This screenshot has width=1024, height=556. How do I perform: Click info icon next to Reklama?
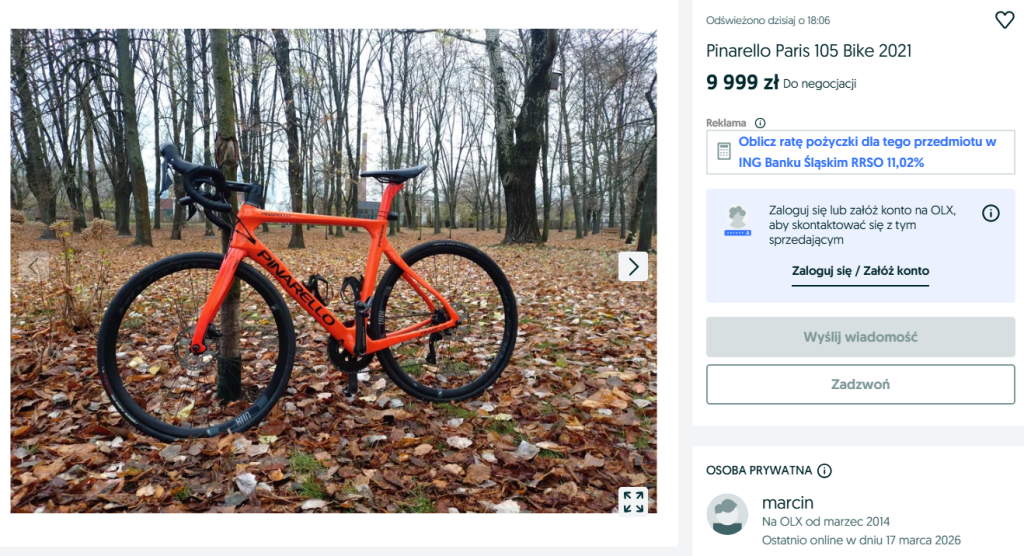point(760,123)
